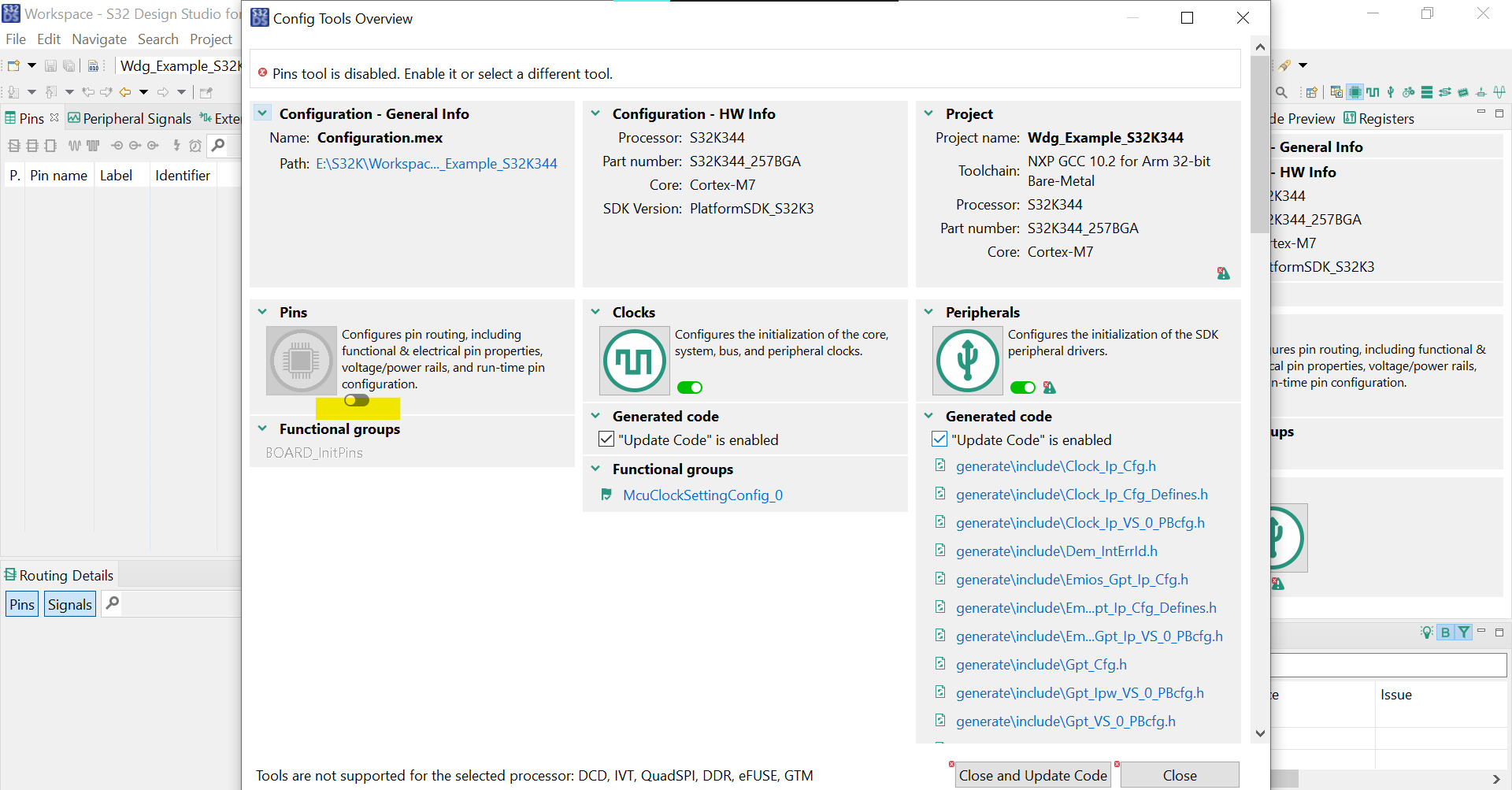The height and width of the screenshot is (790, 1512).
Task: Click the Peripherals green USB logo thumbnail
Action: coord(966,361)
